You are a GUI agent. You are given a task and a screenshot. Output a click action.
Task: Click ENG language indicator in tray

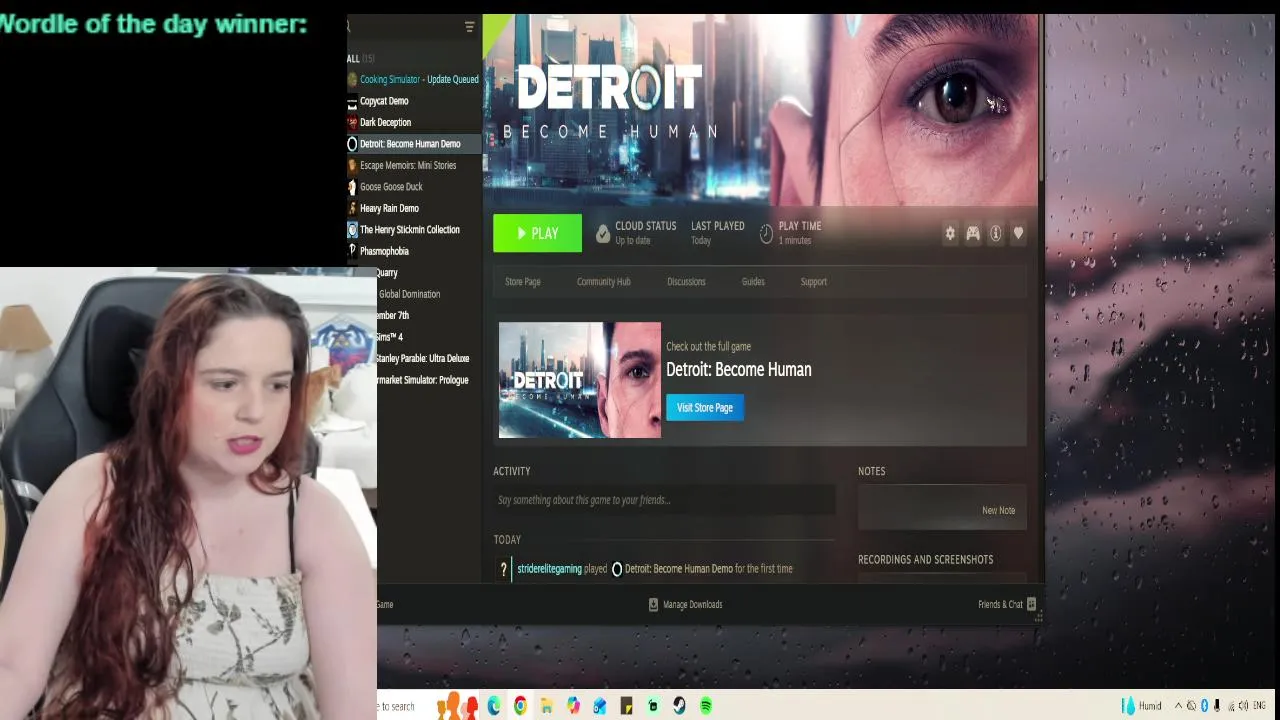click(1259, 706)
